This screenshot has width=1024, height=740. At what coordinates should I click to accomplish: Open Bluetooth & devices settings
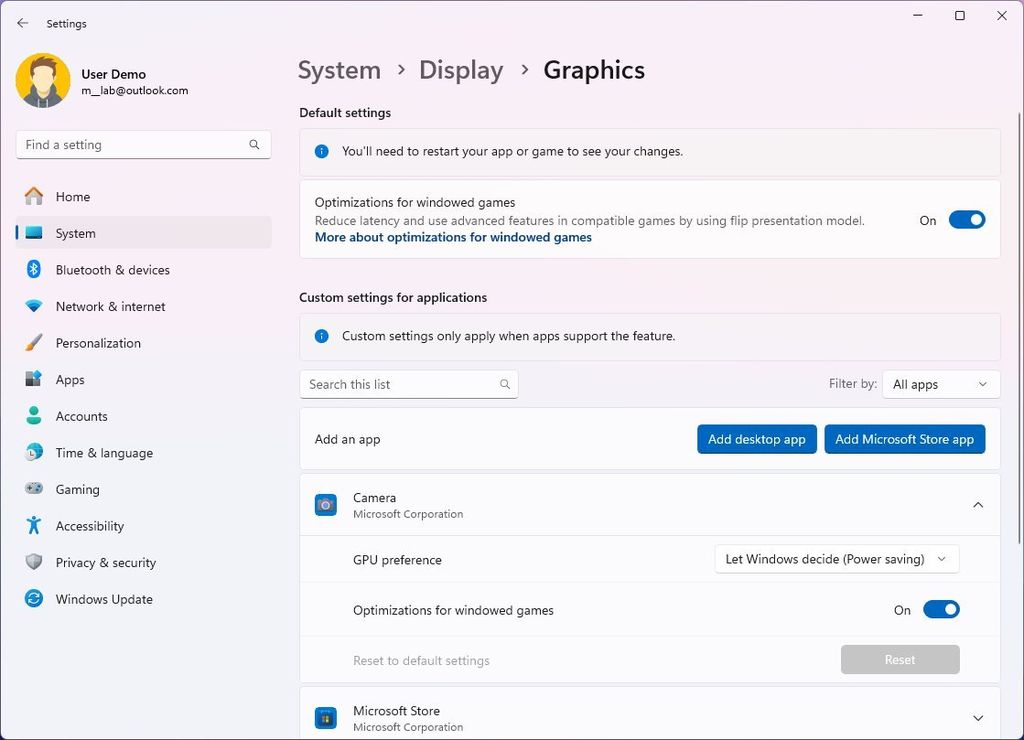[112, 269]
